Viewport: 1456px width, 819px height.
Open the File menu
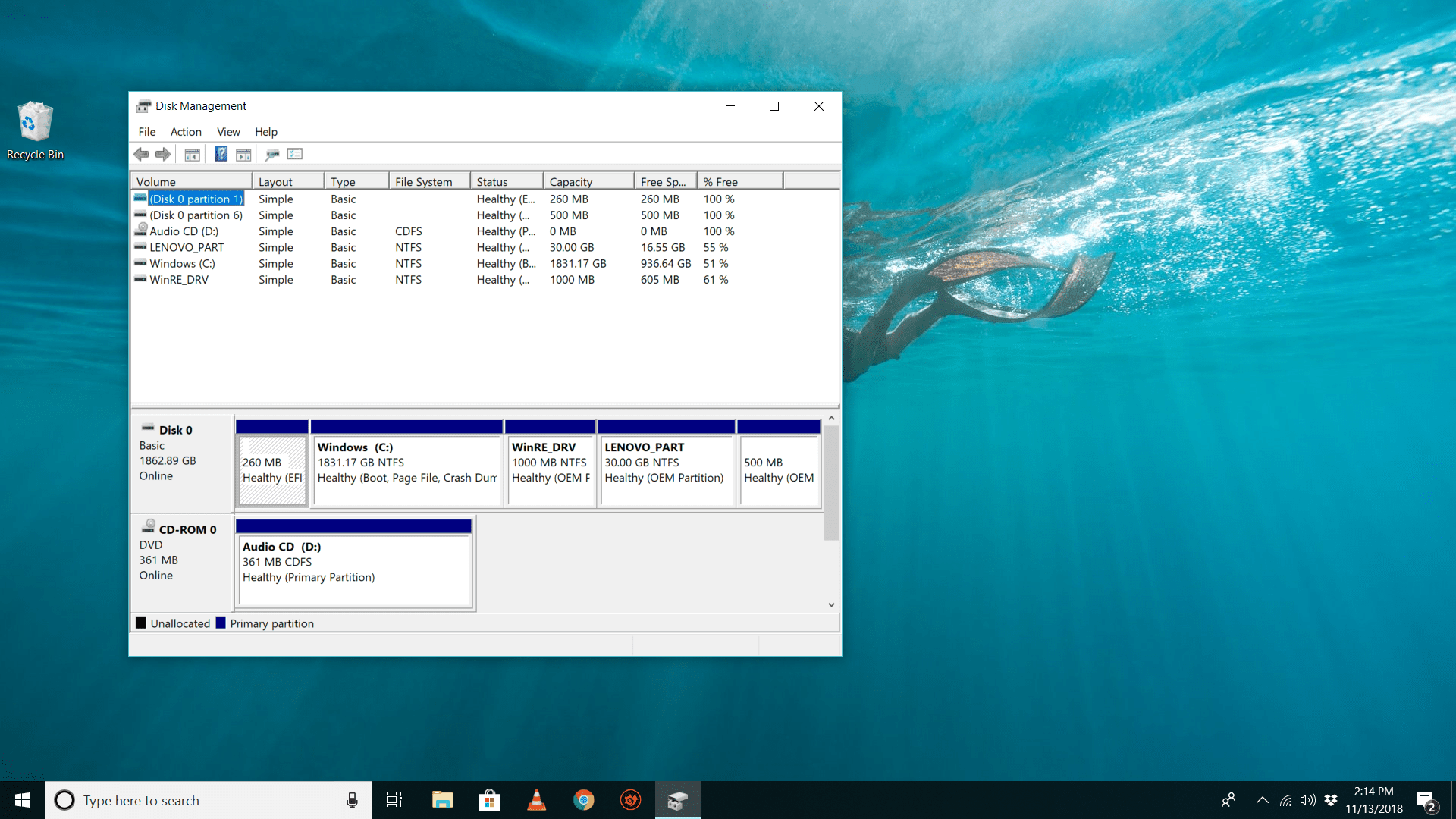pyautogui.click(x=147, y=132)
